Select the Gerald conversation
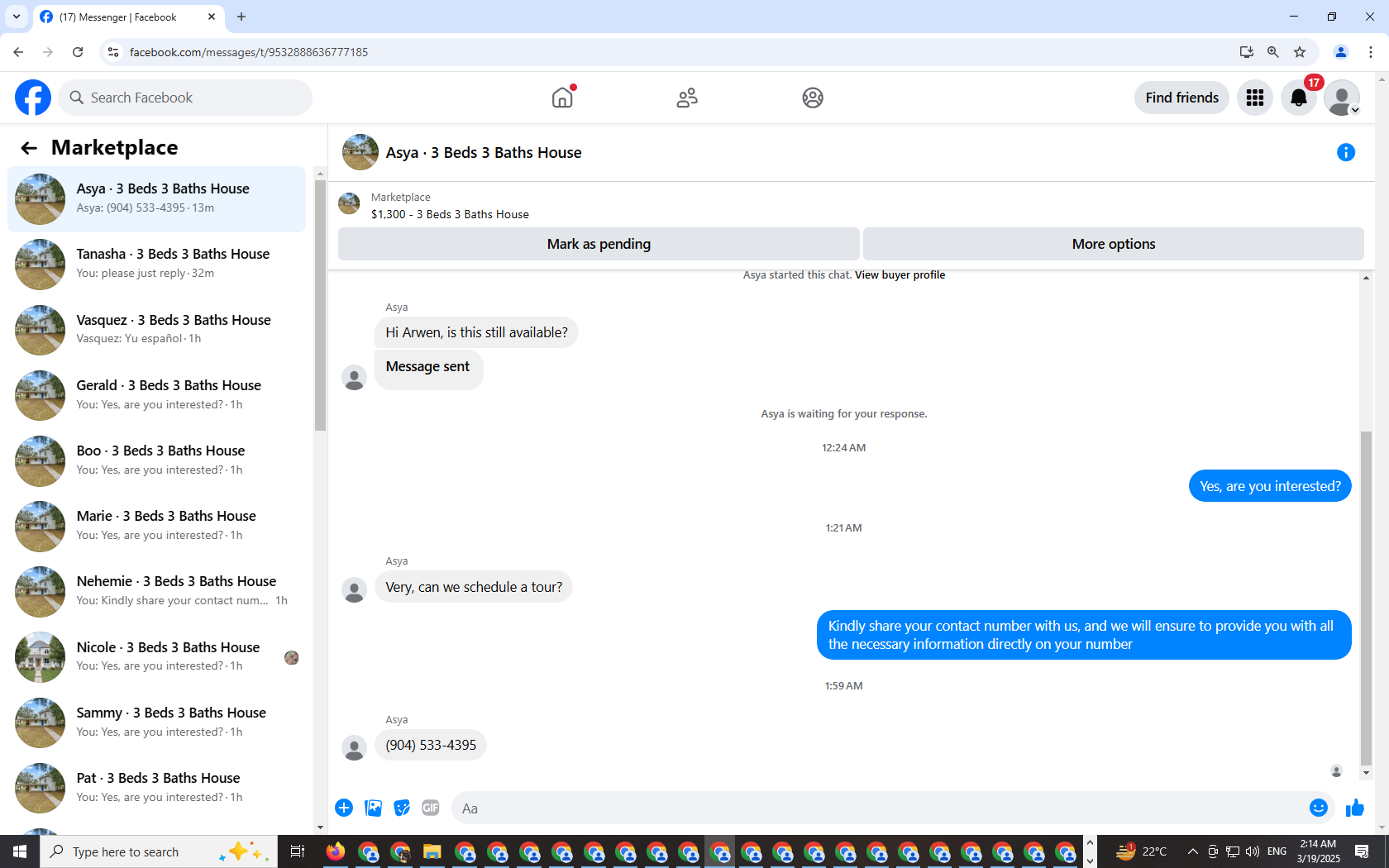Screen dimensions: 1389x868 156,395
